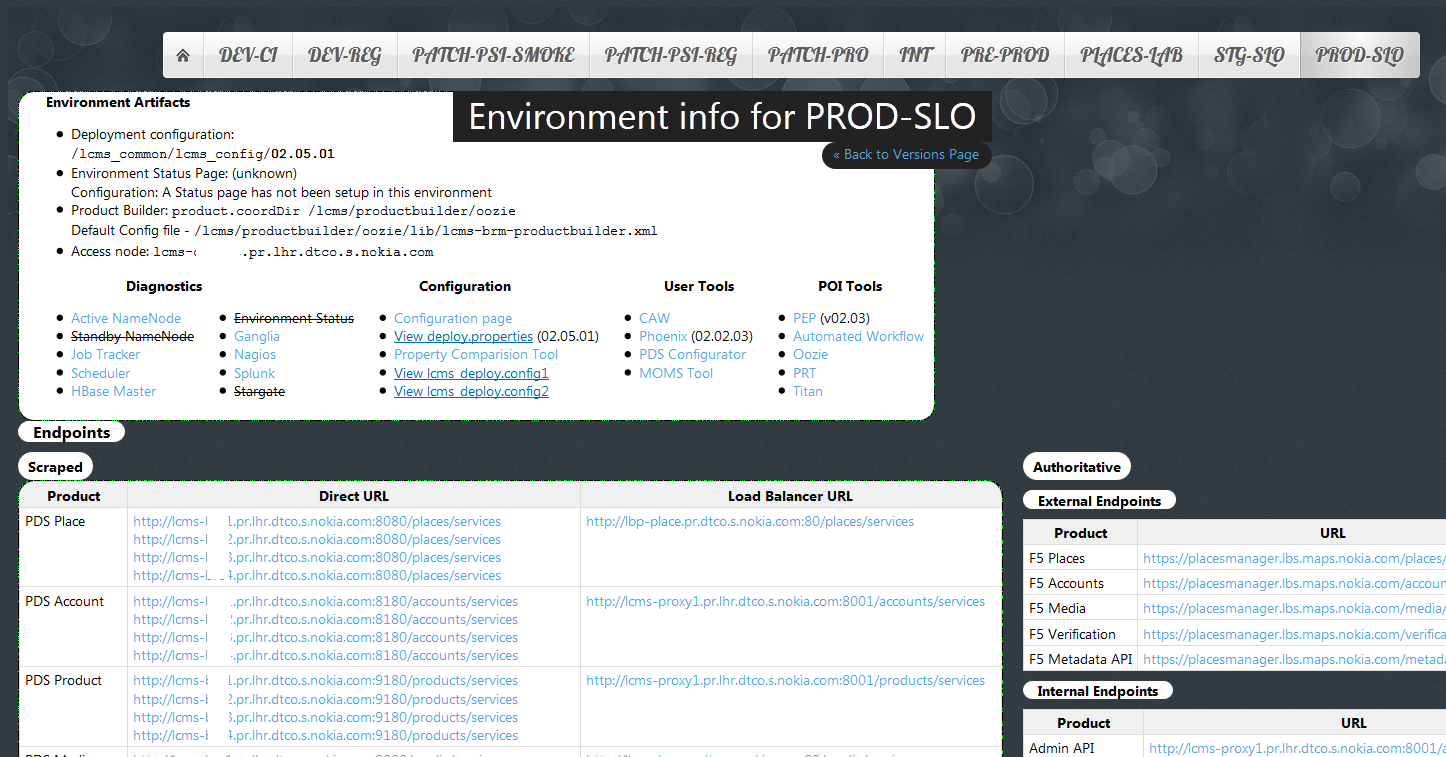Open first PDS Account direct URL
This screenshot has width=1446, height=757.
click(x=325, y=601)
